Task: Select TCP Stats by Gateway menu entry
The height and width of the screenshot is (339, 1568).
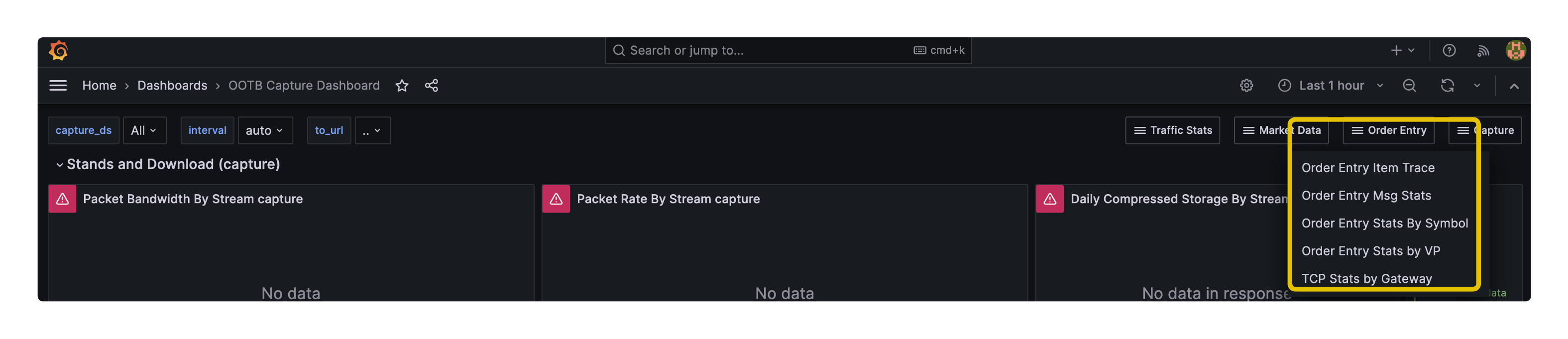Action: (x=1367, y=278)
